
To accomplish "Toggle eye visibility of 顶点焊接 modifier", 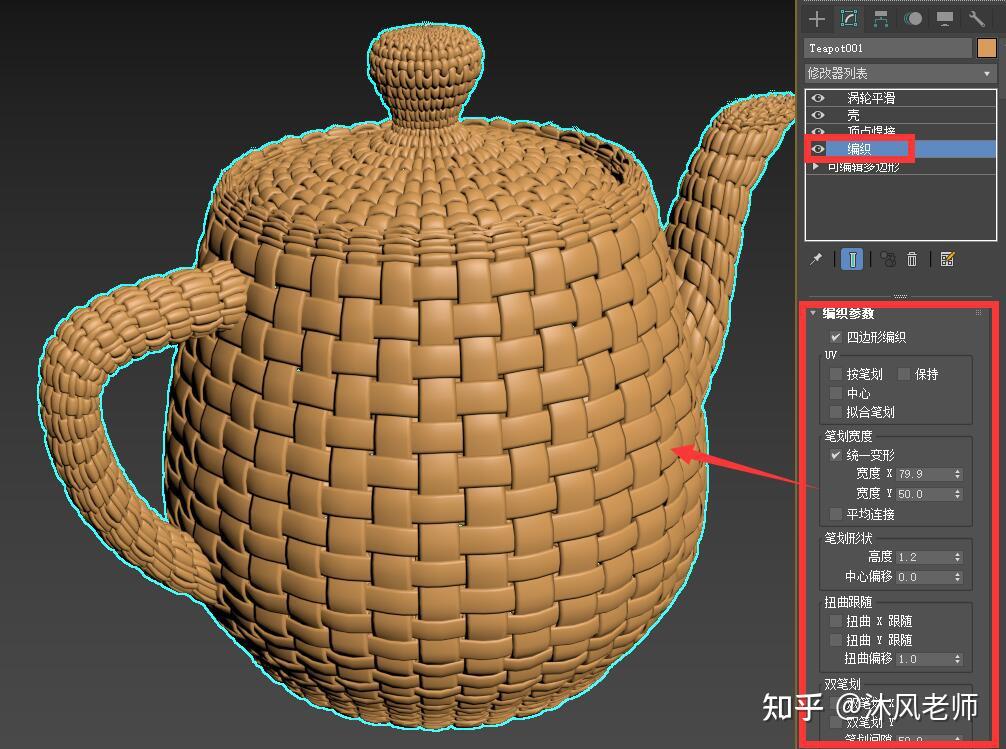I will (818, 131).
